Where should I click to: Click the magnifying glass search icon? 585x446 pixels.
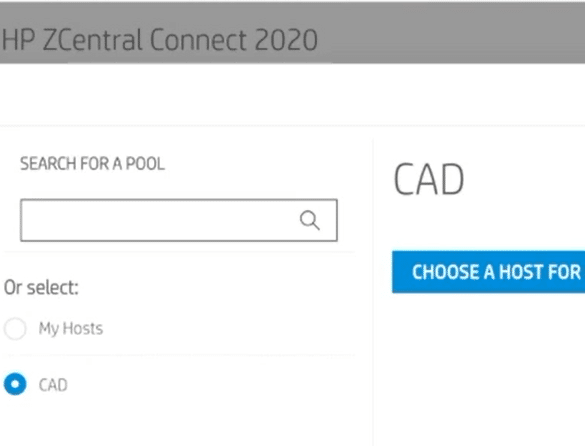pos(310,220)
